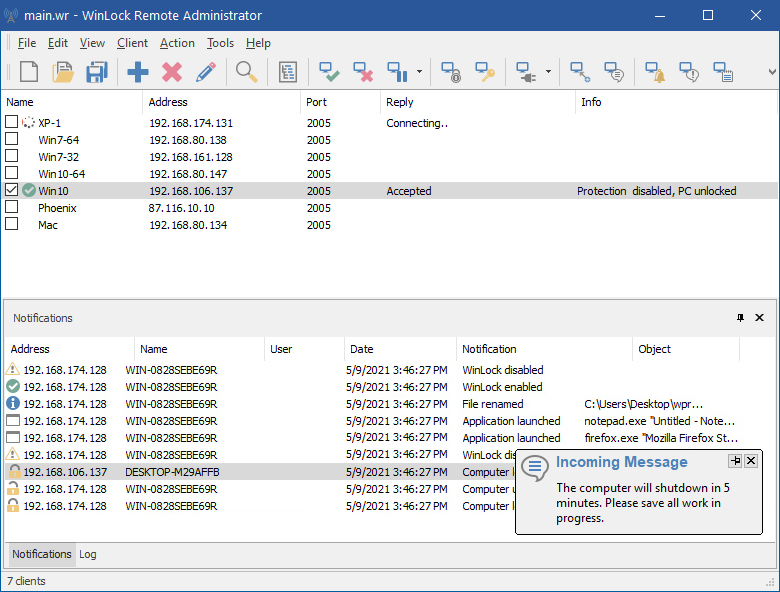
Task: Select the Mac client row
Action: [48, 225]
